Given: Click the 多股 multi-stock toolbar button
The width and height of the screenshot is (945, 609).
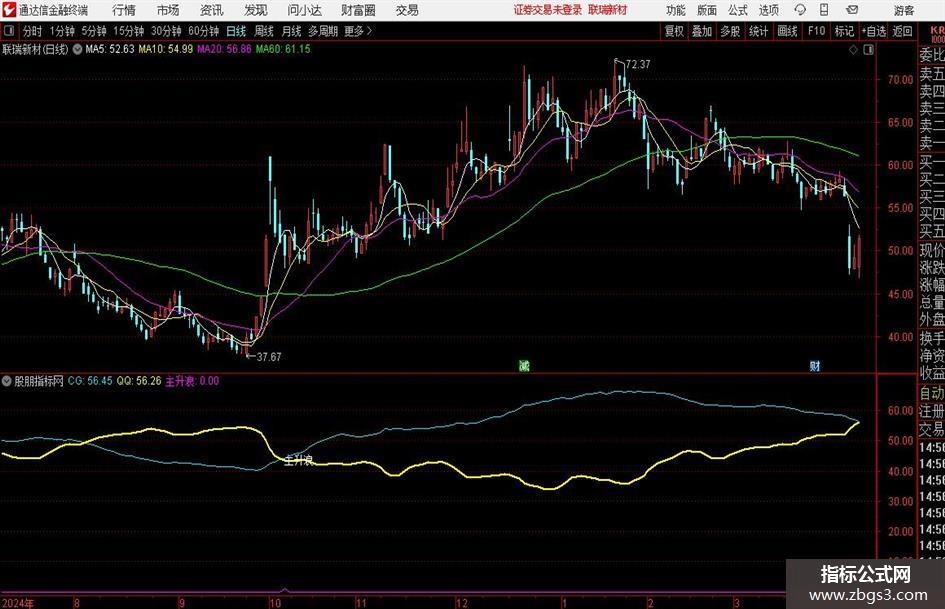Looking at the screenshot, I should [x=730, y=31].
